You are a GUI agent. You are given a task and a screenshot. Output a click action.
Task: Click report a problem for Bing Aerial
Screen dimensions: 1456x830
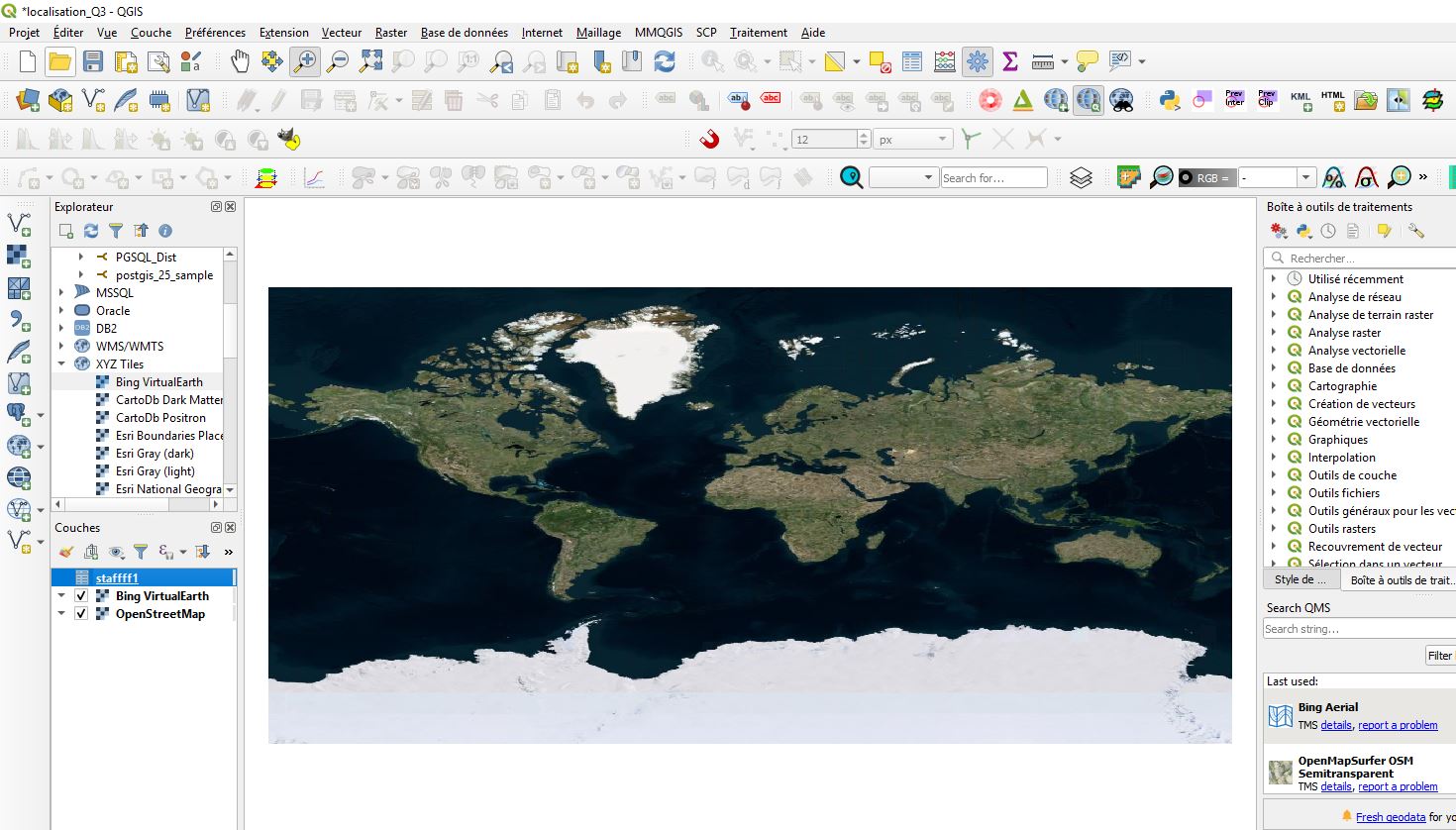[1398, 725]
